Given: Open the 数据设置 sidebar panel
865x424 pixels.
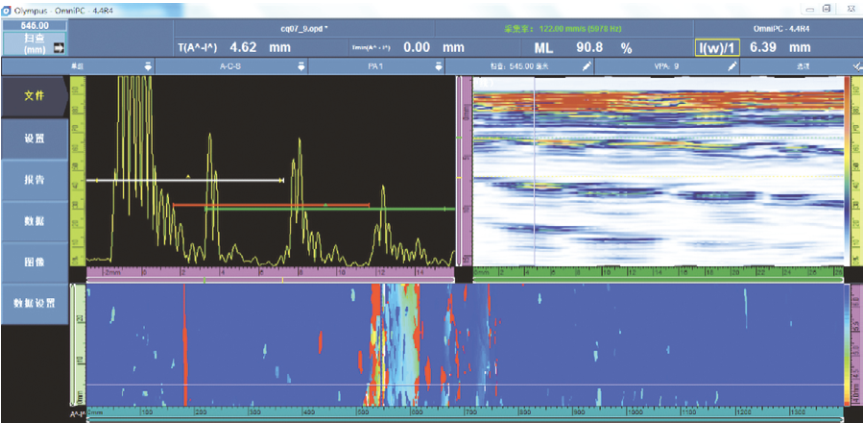Looking at the screenshot, I should pyautogui.click(x=33, y=302).
